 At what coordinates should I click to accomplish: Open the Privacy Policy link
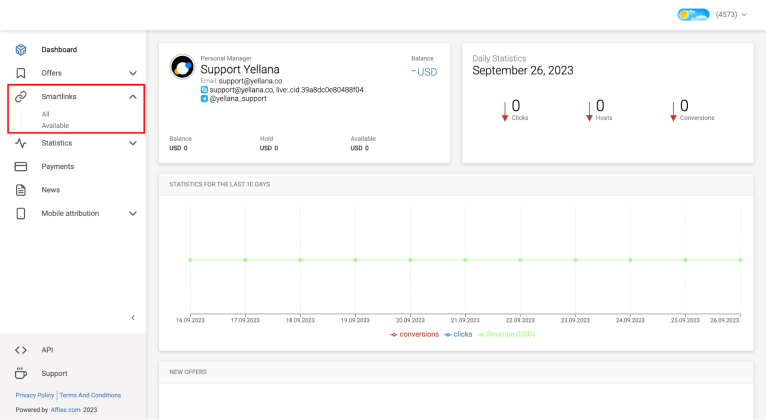(x=35, y=395)
